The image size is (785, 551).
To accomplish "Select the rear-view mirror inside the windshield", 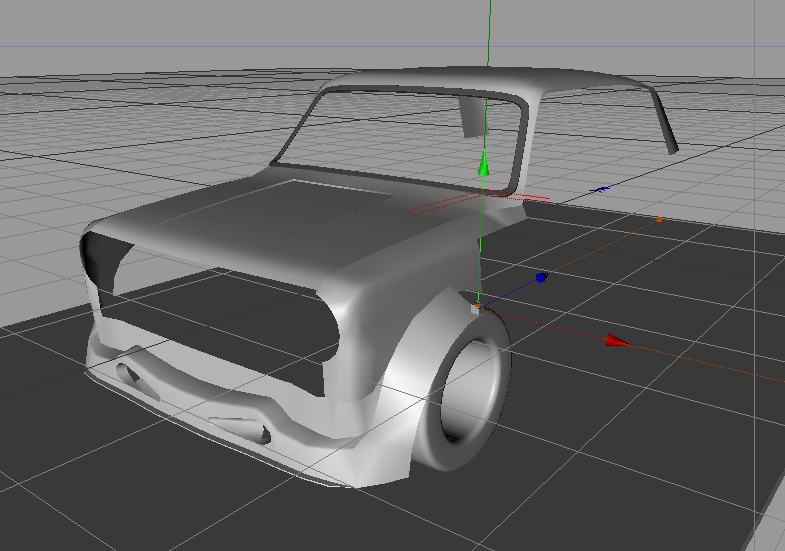I will (x=471, y=114).
